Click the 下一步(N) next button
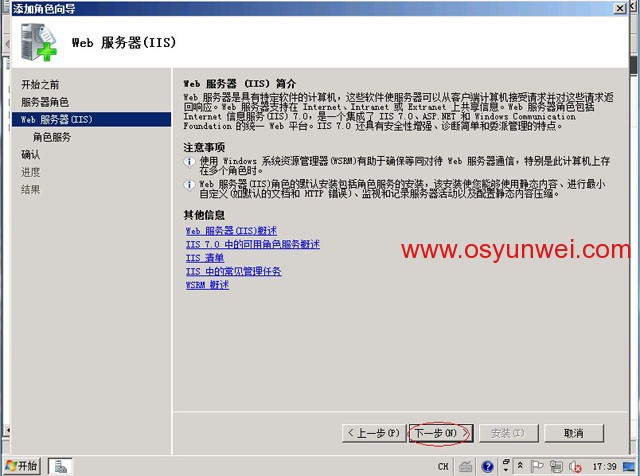640x476 pixels. click(441, 433)
